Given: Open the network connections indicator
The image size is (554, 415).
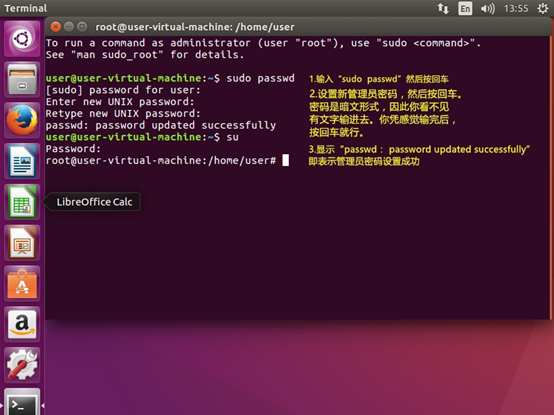Looking at the screenshot, I should 443,8.
